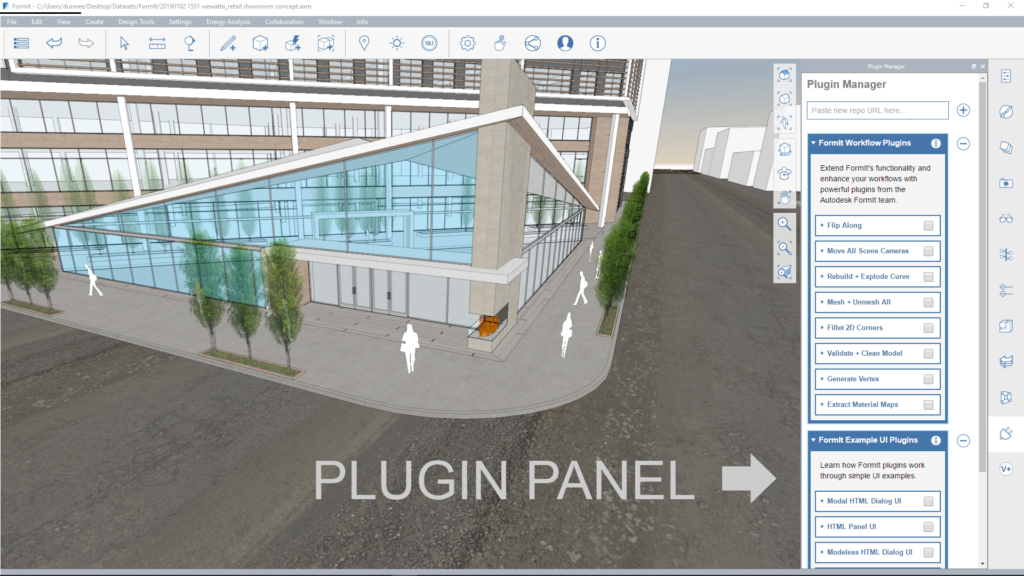Screen dimensions: 1024x576
Task: Open the V+ sidebar panel icon
Action: coord(1006,469)
